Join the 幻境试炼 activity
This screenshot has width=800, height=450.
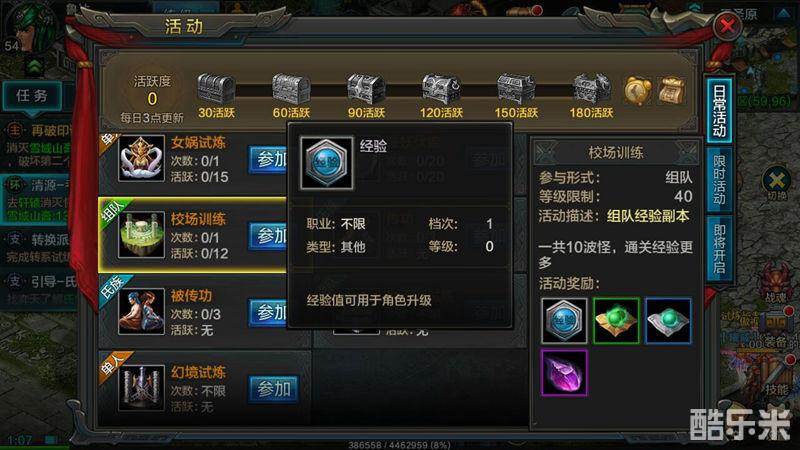[274, 389]
